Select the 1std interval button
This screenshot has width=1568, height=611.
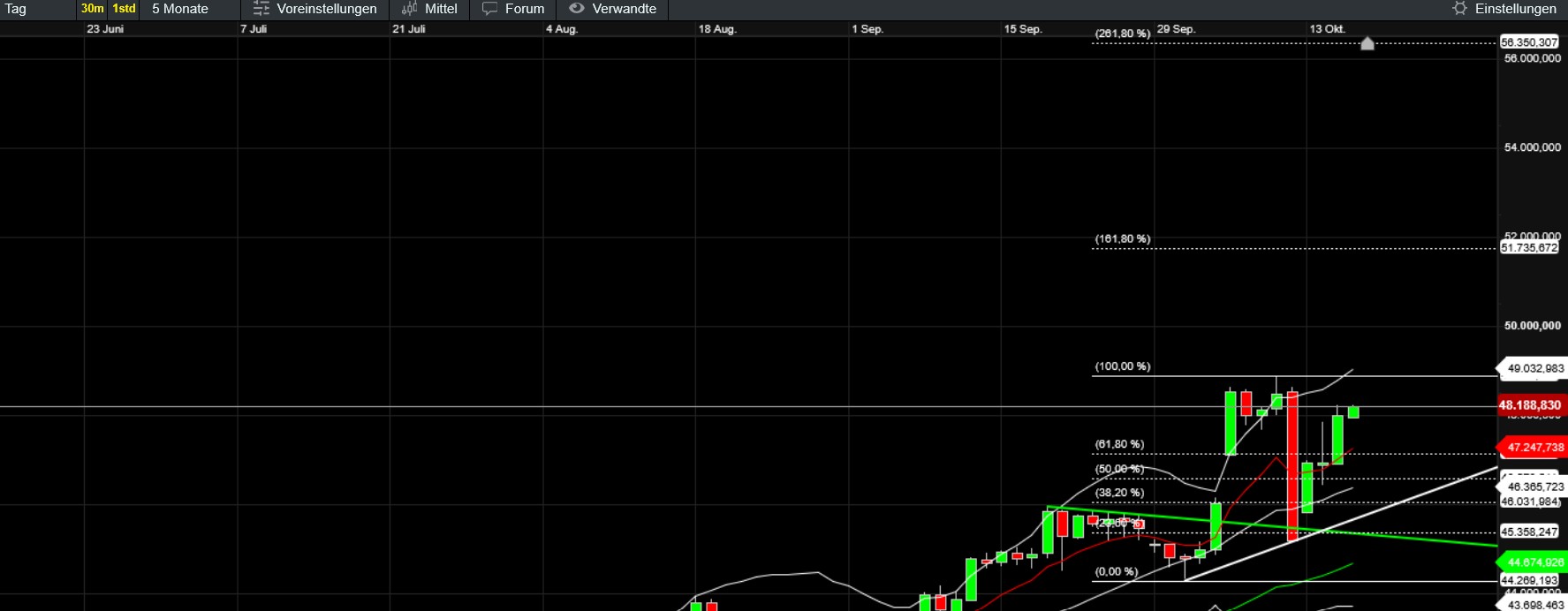click(x=124, y=9)
